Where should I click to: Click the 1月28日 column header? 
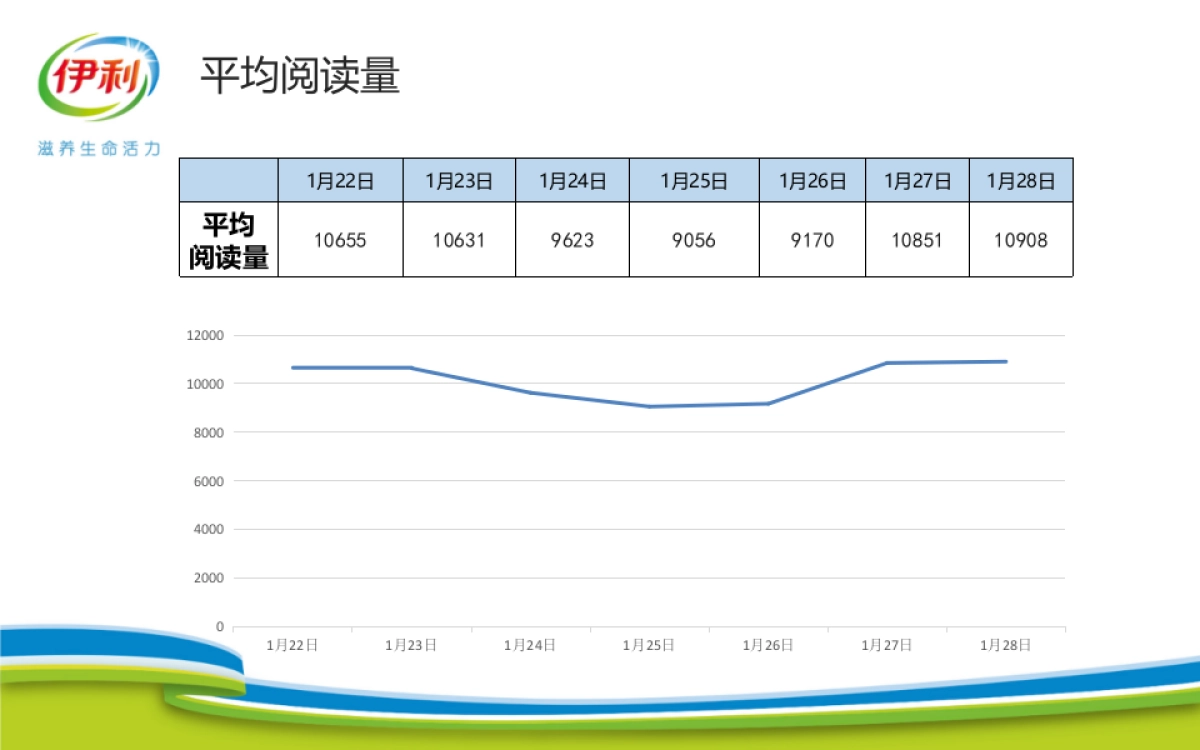coord(1021,180)
